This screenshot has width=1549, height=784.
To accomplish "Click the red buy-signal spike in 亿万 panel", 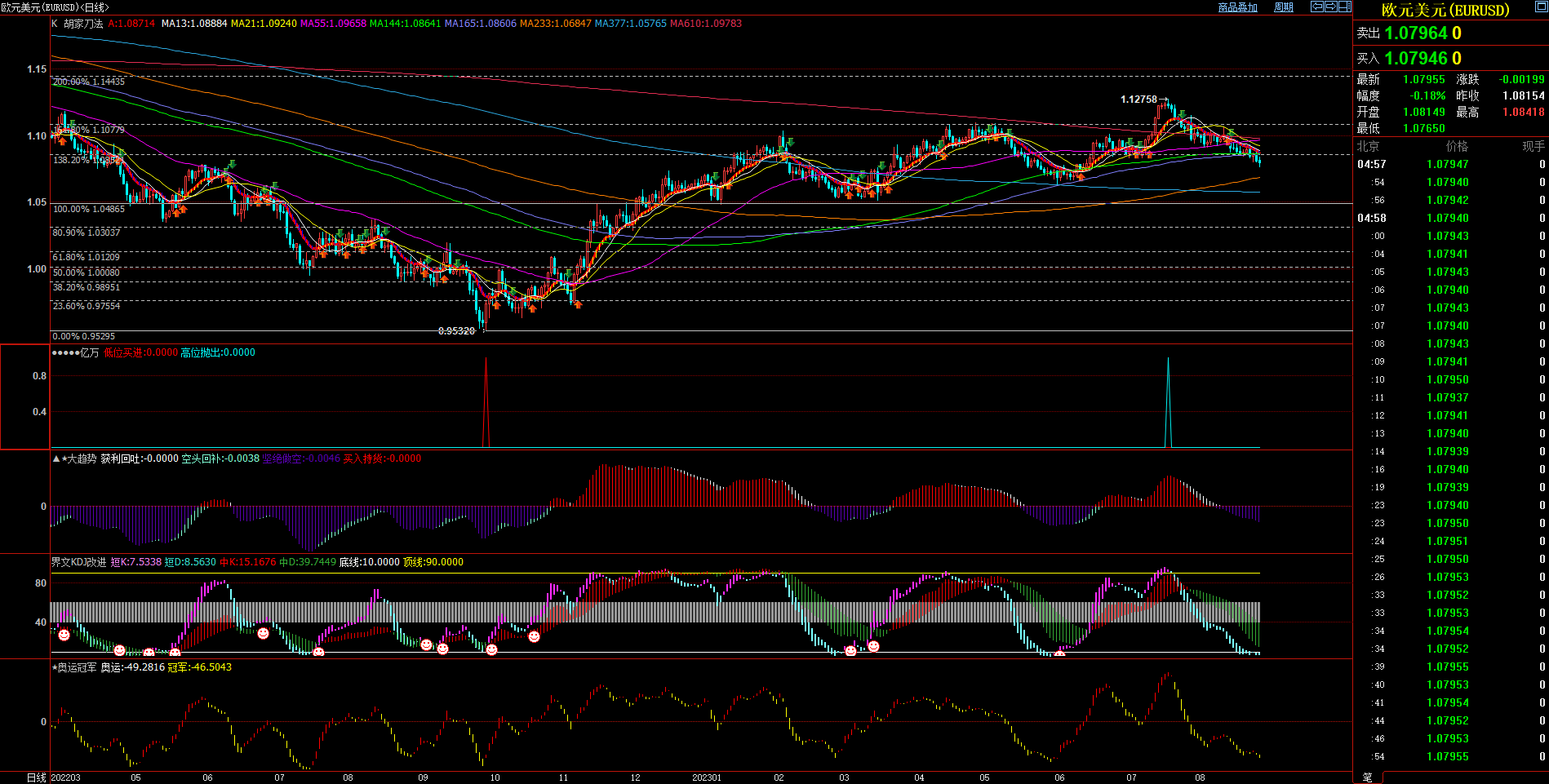I will 486,400.
